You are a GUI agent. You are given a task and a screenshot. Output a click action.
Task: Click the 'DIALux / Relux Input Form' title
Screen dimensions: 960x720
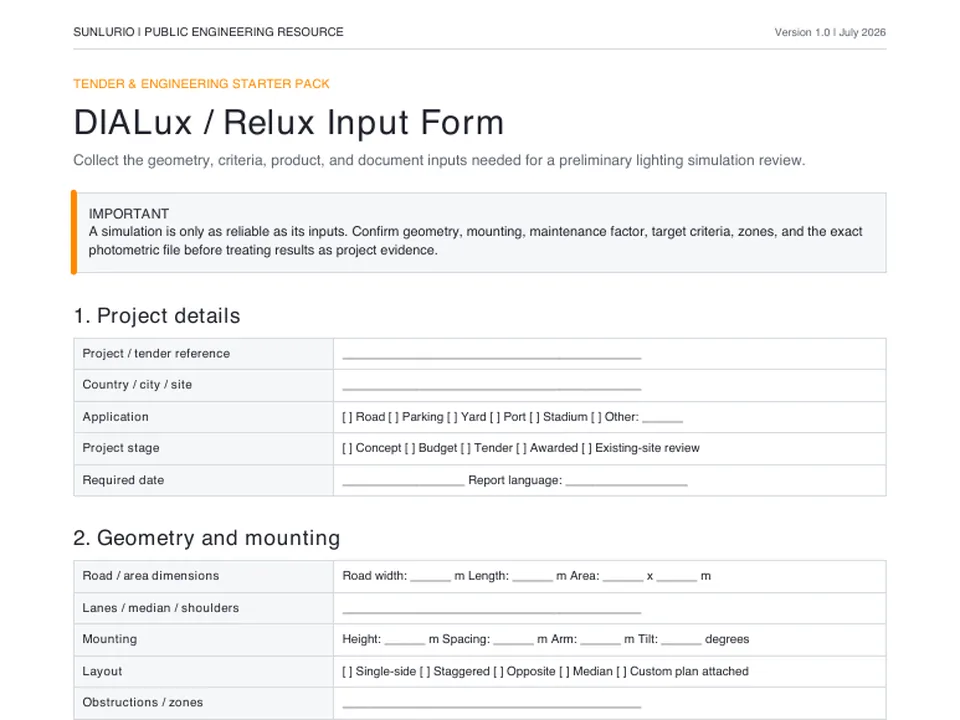288,122
